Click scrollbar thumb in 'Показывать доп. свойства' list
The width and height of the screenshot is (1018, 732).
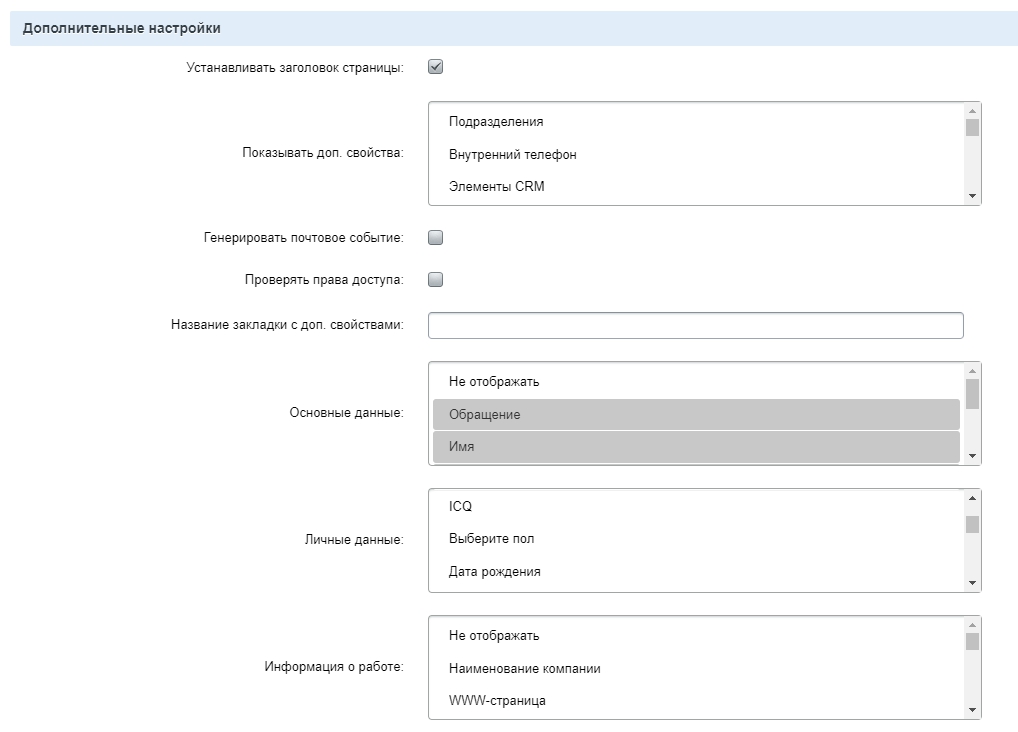972,127
